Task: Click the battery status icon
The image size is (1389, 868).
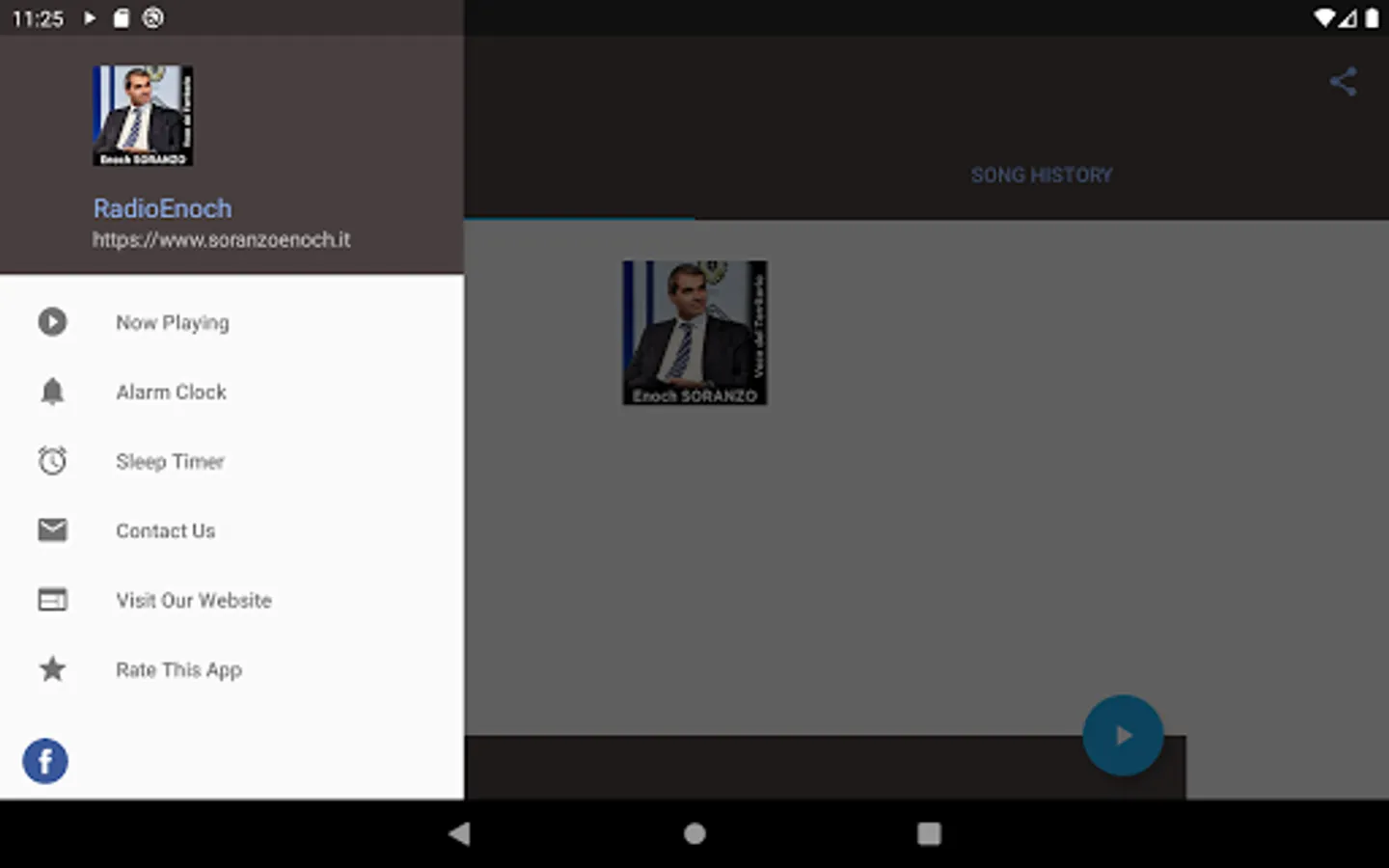Action: pyautogui.click(x=1372, y=18)
